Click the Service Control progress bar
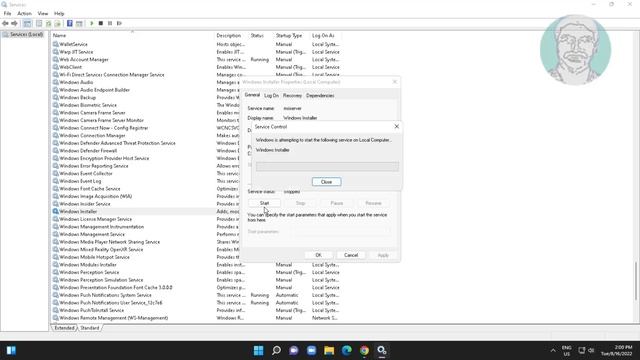Screen dimensions: 640x360 click(327, 166)
